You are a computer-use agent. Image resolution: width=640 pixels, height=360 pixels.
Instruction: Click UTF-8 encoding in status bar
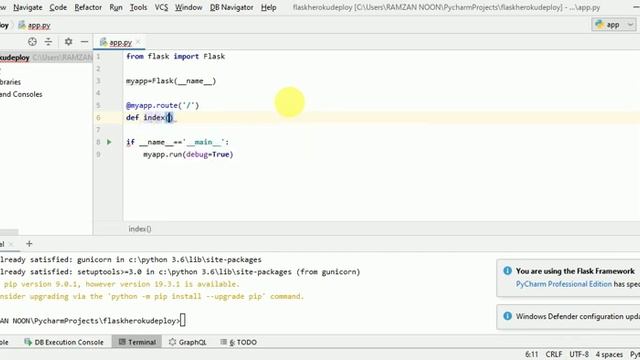pyautogui.click(x=579, y=354)
